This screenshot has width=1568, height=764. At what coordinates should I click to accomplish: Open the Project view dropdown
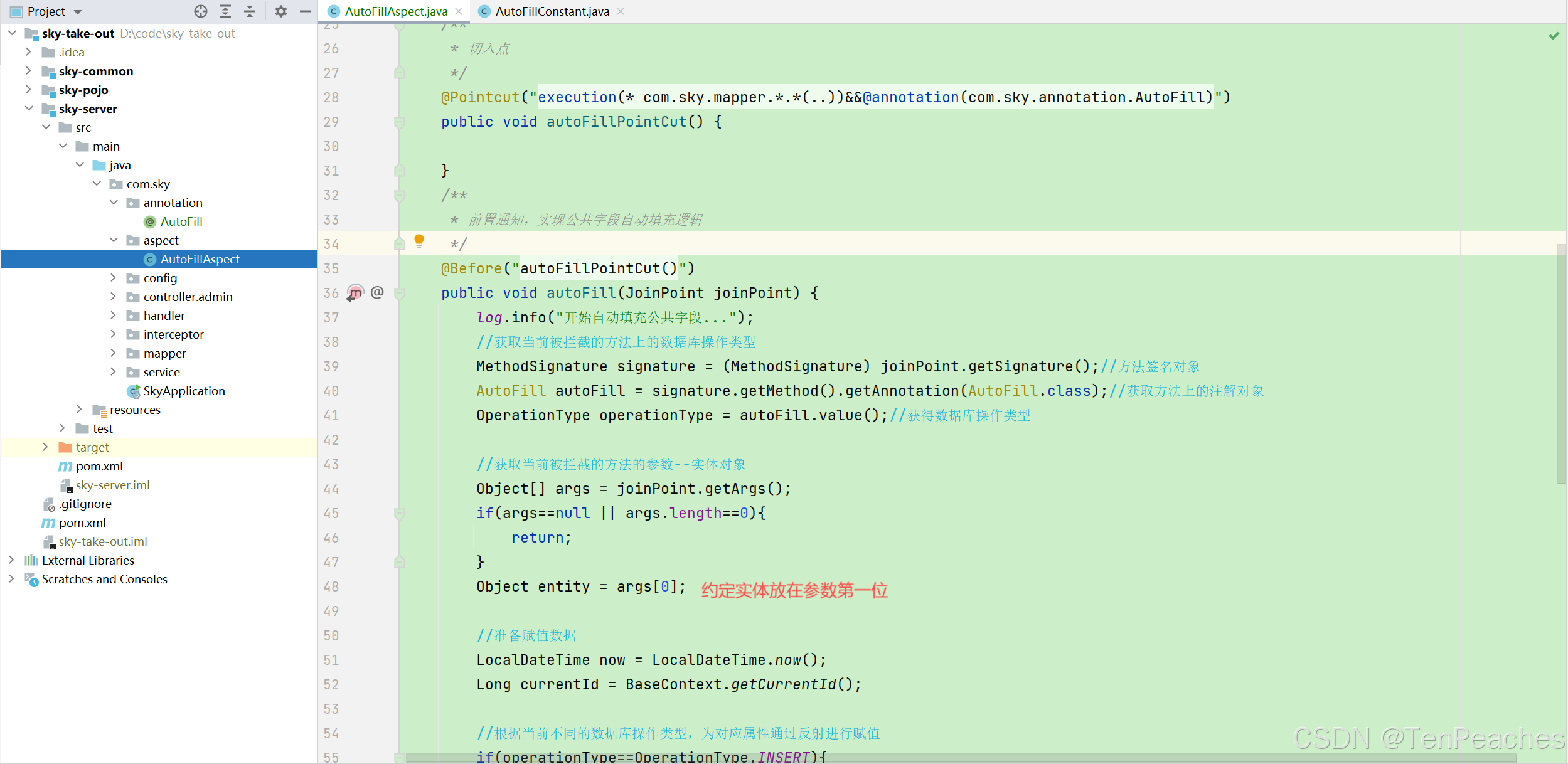(78, 12)
